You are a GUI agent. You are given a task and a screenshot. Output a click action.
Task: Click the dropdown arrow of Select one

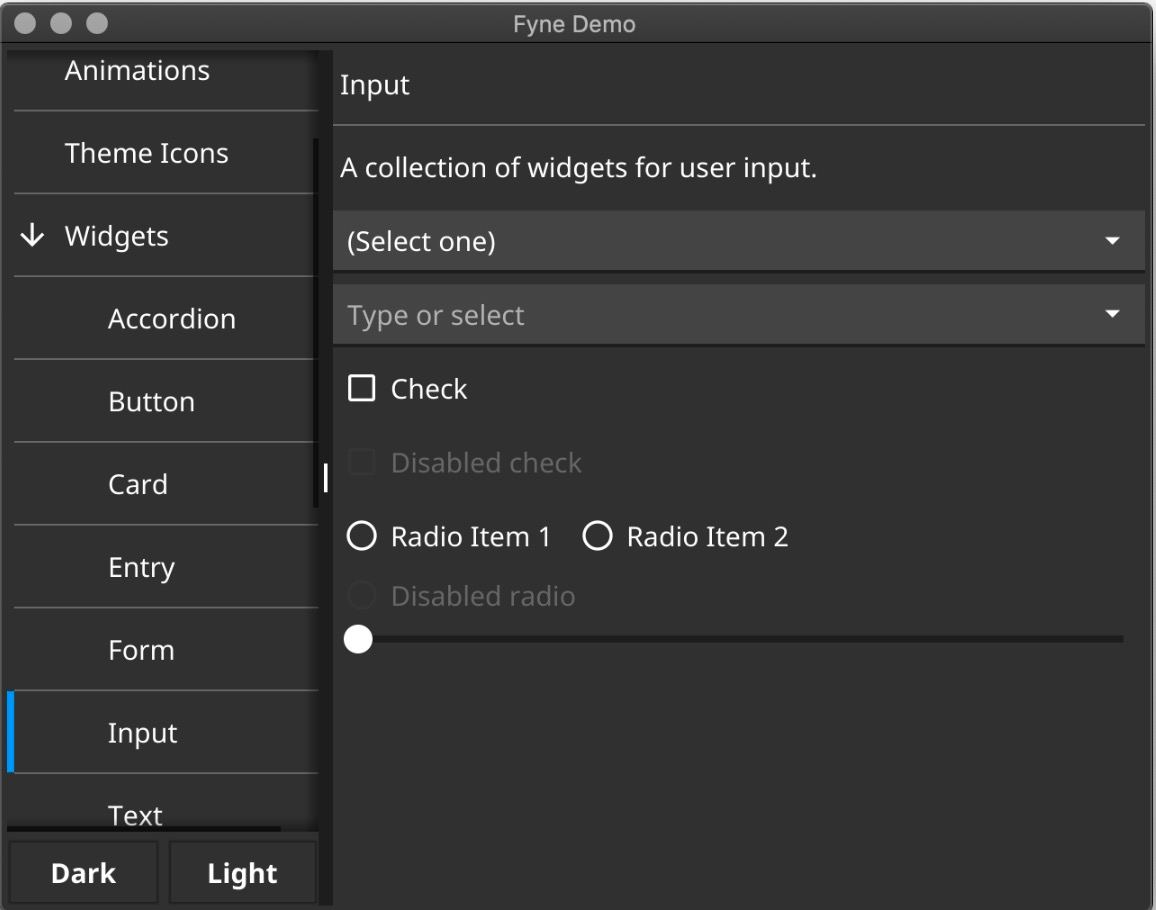click(1112, 240)
